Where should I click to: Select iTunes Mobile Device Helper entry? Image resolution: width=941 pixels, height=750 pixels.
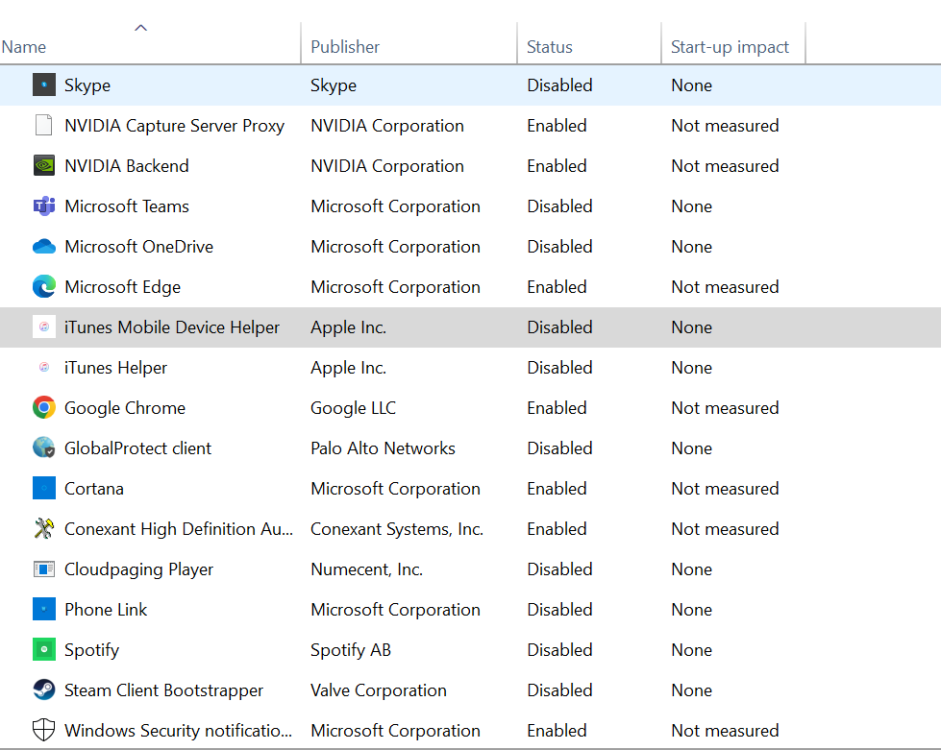tap(172, 327)
